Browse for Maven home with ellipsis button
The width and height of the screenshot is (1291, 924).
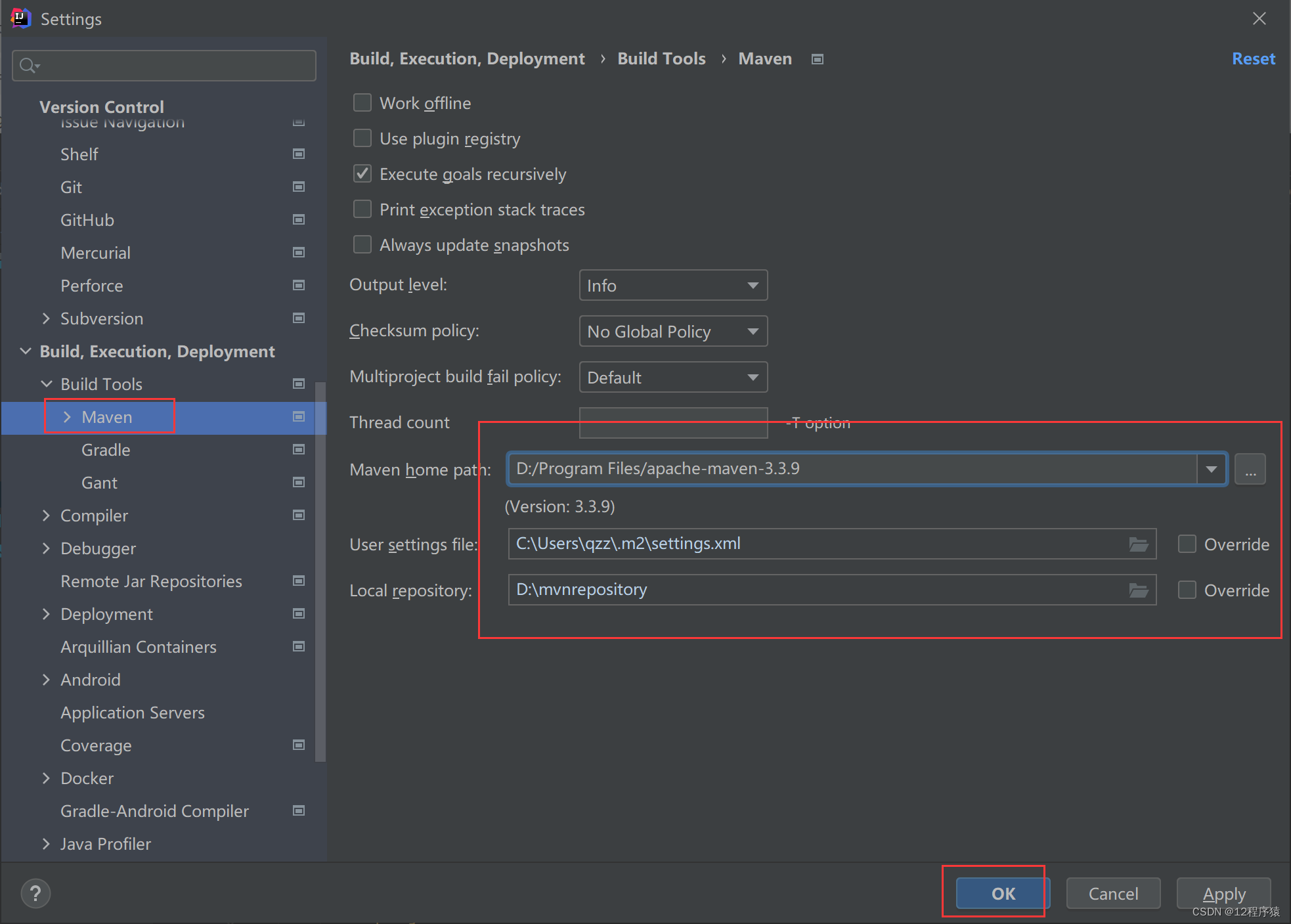point(1250,469)
